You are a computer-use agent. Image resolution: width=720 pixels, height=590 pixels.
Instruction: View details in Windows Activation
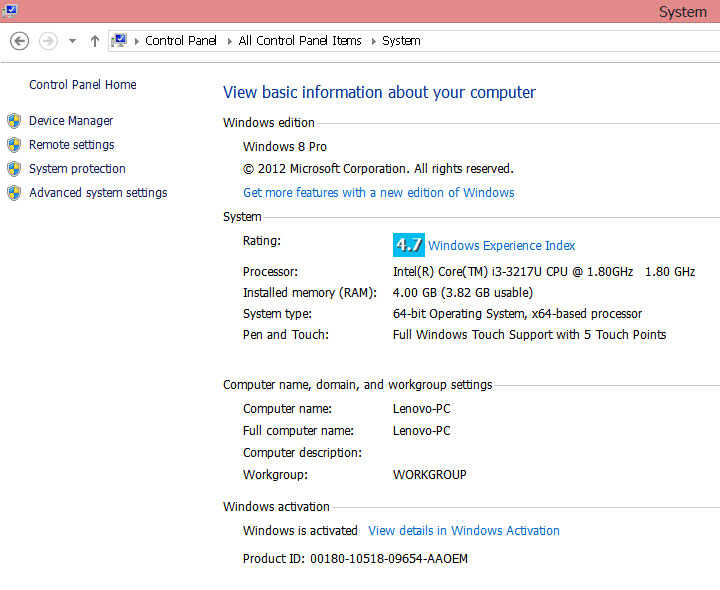463,531
